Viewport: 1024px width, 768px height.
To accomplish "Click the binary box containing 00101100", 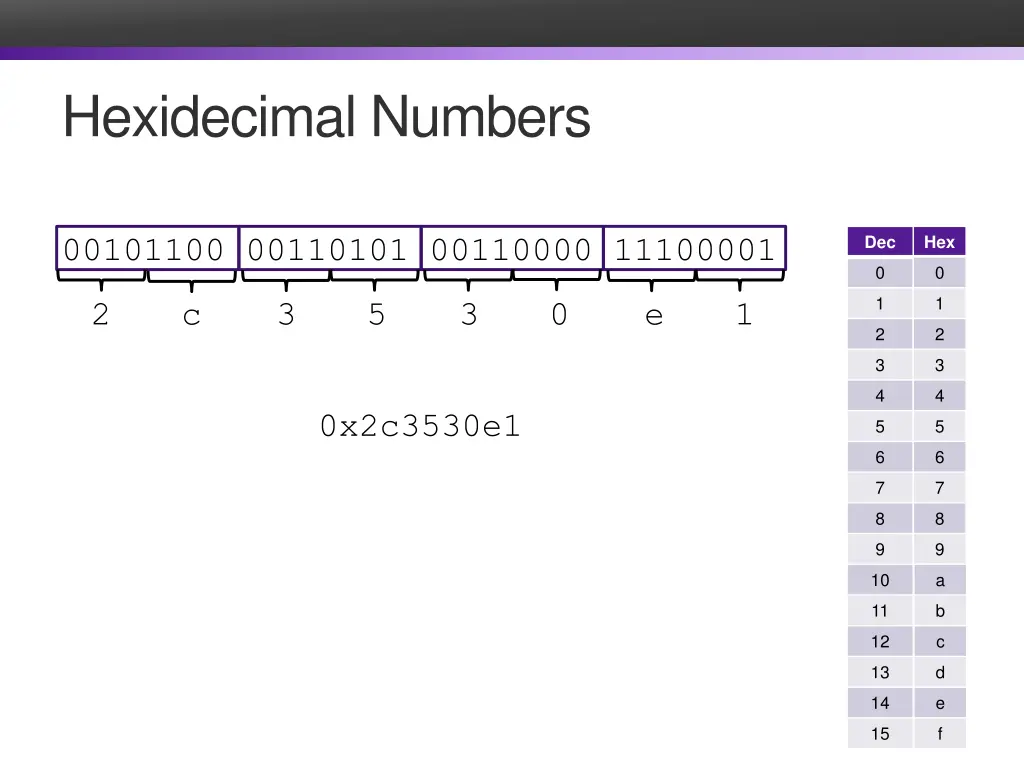I will pyautogui.click(x=145, y=249).
